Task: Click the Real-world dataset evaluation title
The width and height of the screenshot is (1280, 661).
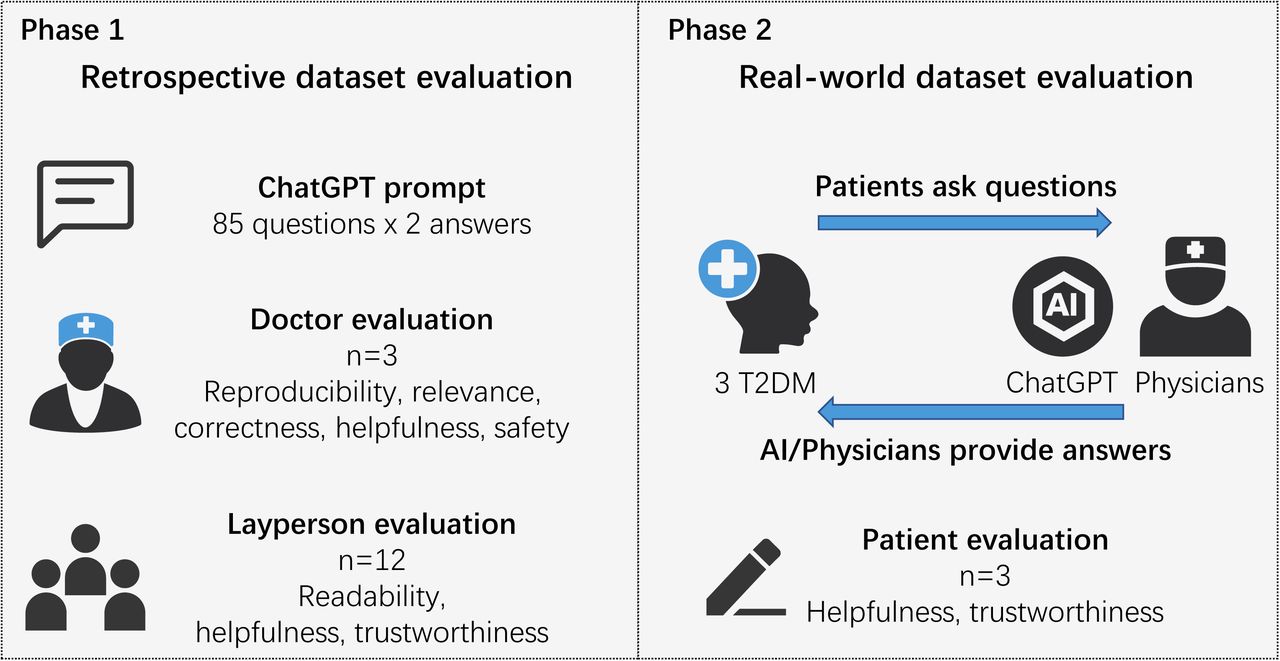Action: click(x=966, y=77)
